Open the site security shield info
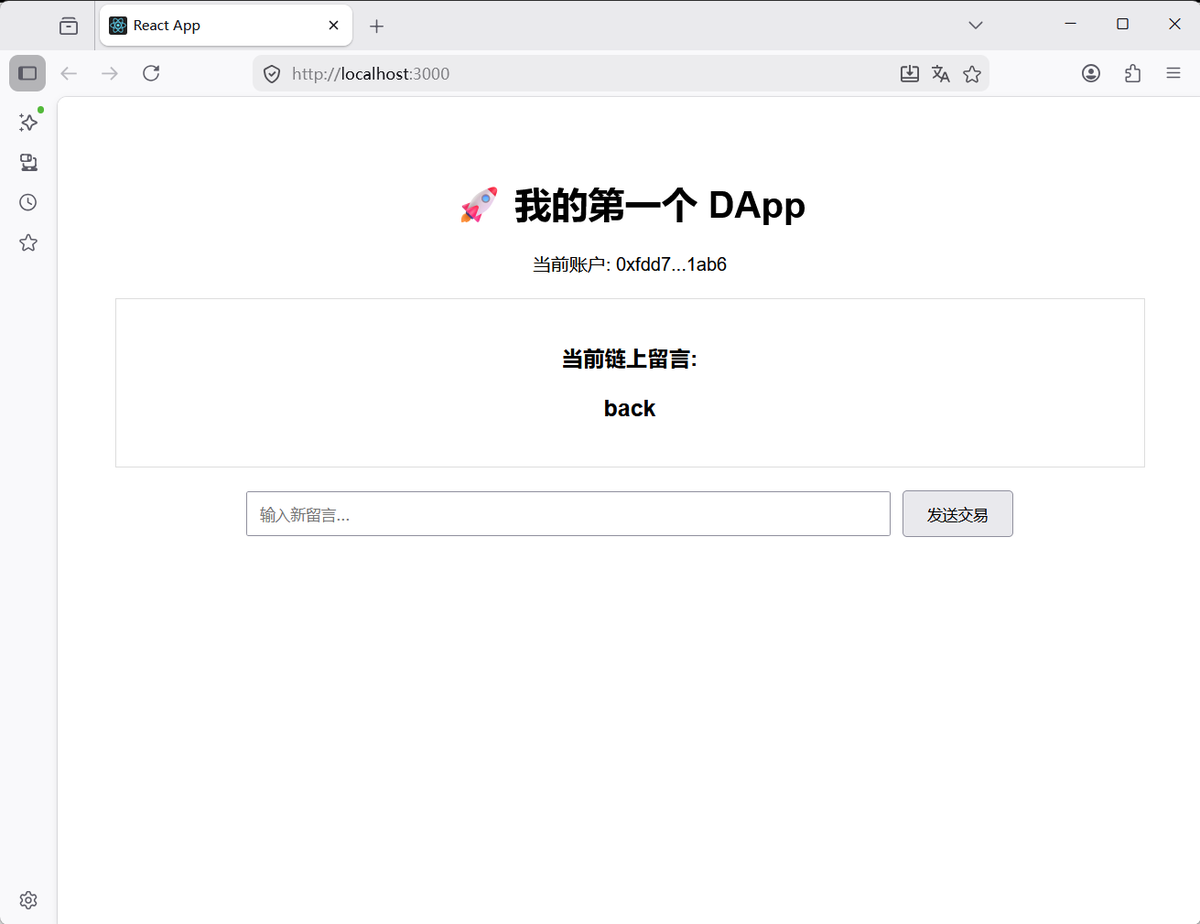The width and height of the screenshot is (1200, 924). [x=271, y=74]
